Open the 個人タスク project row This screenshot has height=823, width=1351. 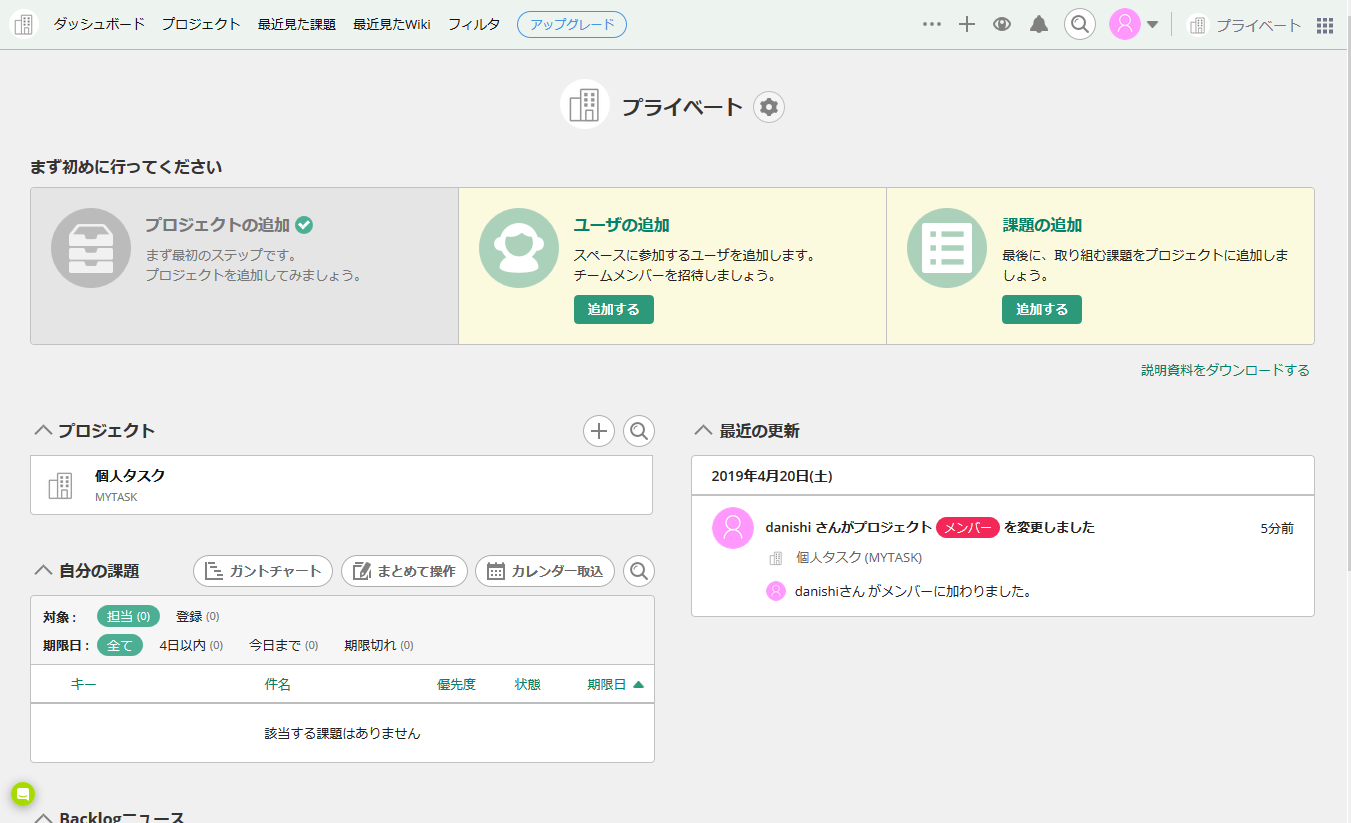[x=341, y=485]
